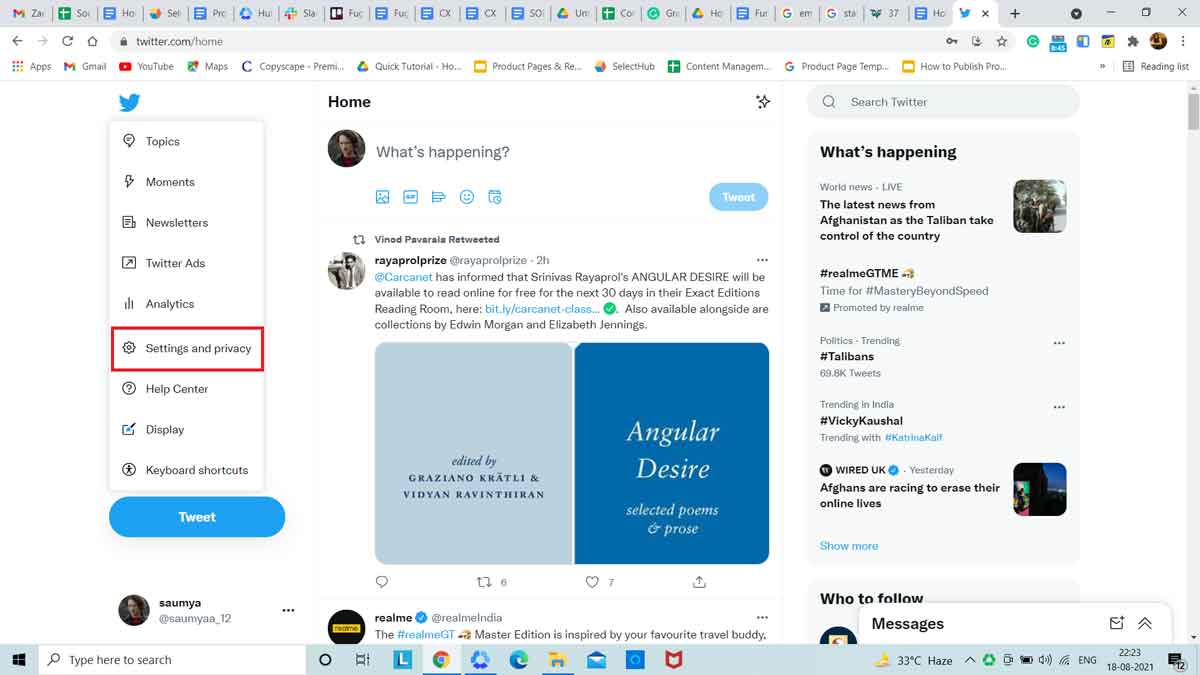Click the Show more trends link
Image resolution: width=1200 pixels, height=675 pixels.
coord(848,545)
